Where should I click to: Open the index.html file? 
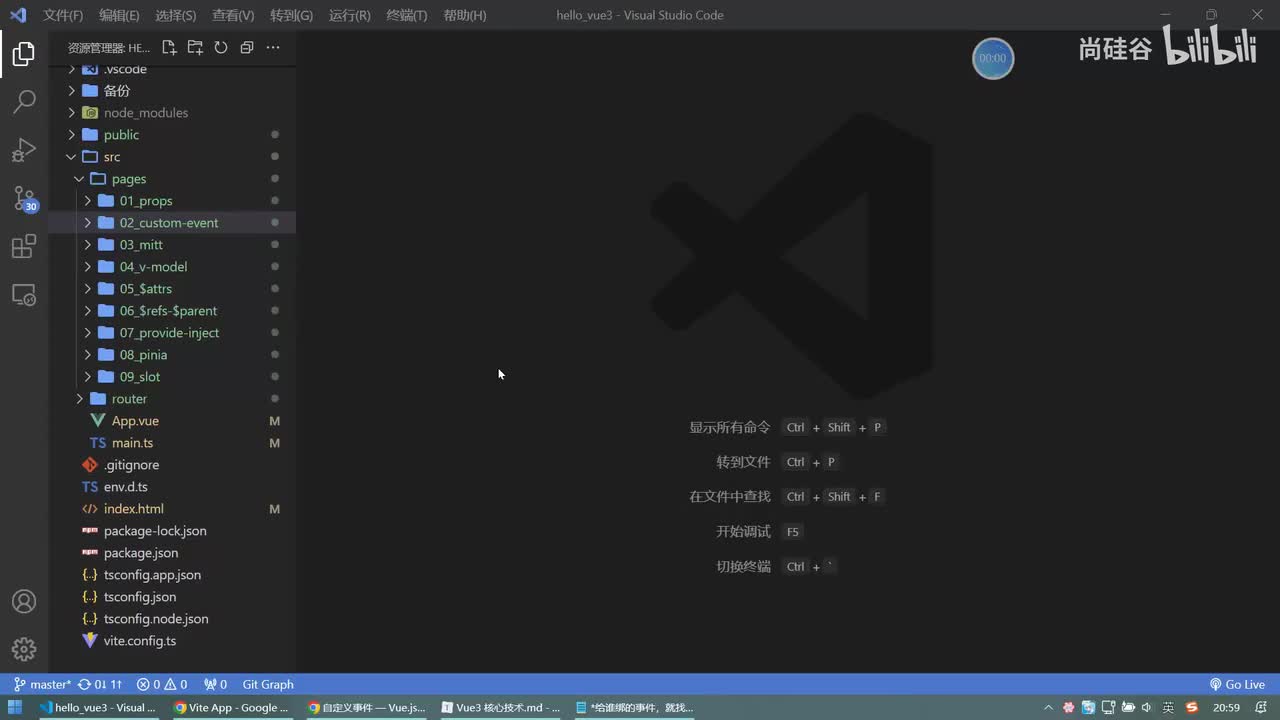pos(172,509)
